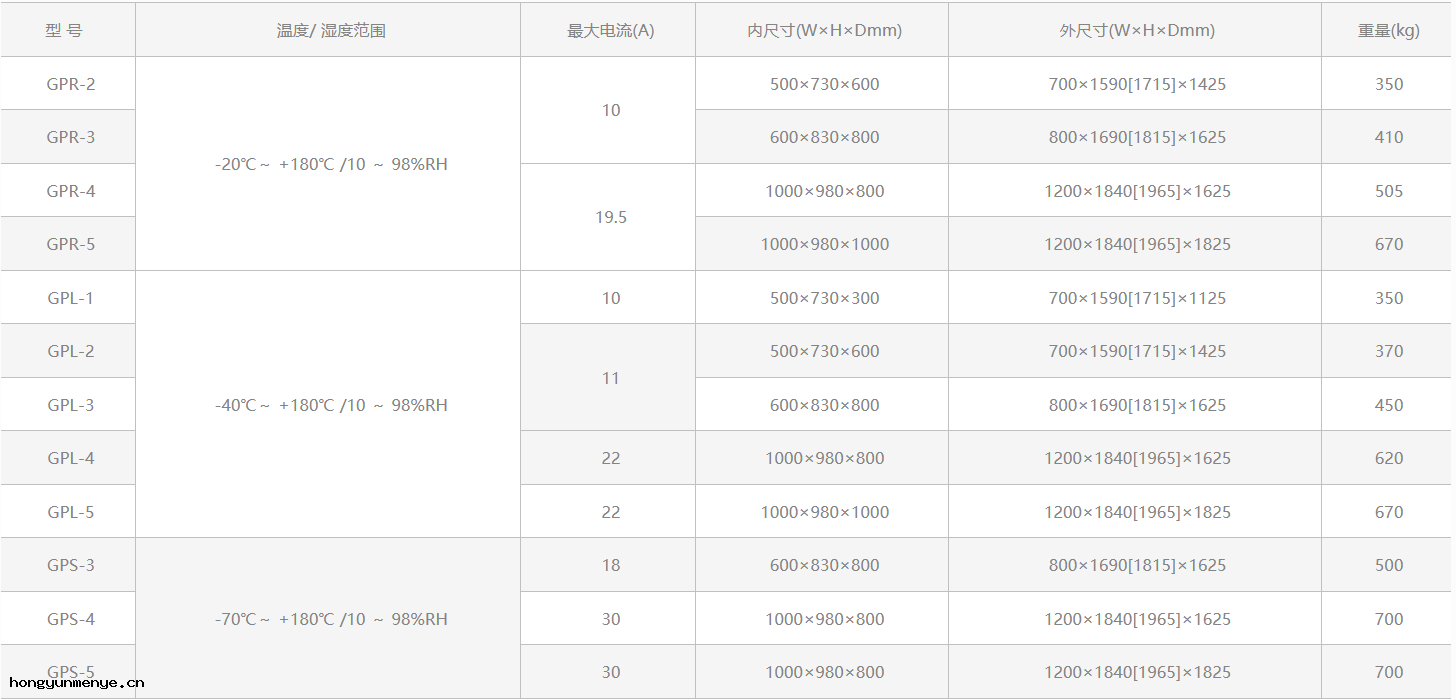Screen dimensions: 1456x699
Task: Select the -40℃ ~ +180℃ range cell
Action: (x=331, y=405)
